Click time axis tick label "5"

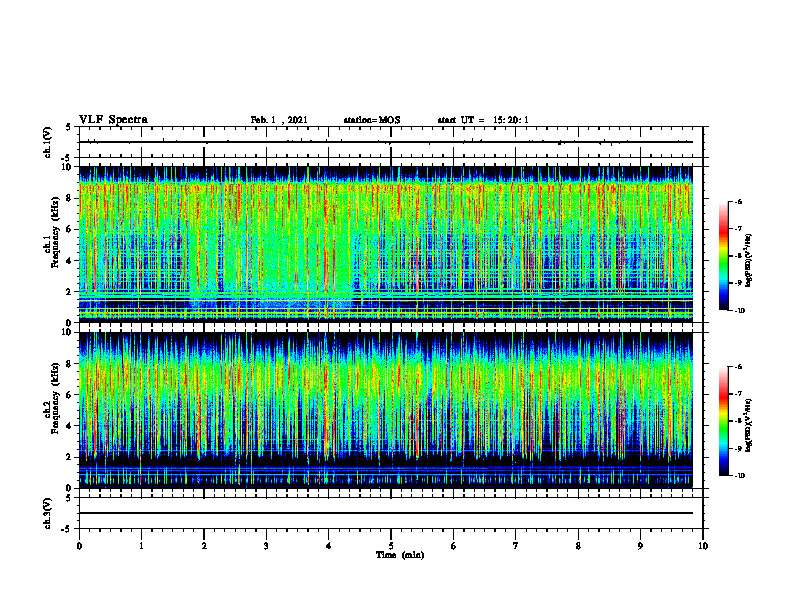(x=391, y=546)
